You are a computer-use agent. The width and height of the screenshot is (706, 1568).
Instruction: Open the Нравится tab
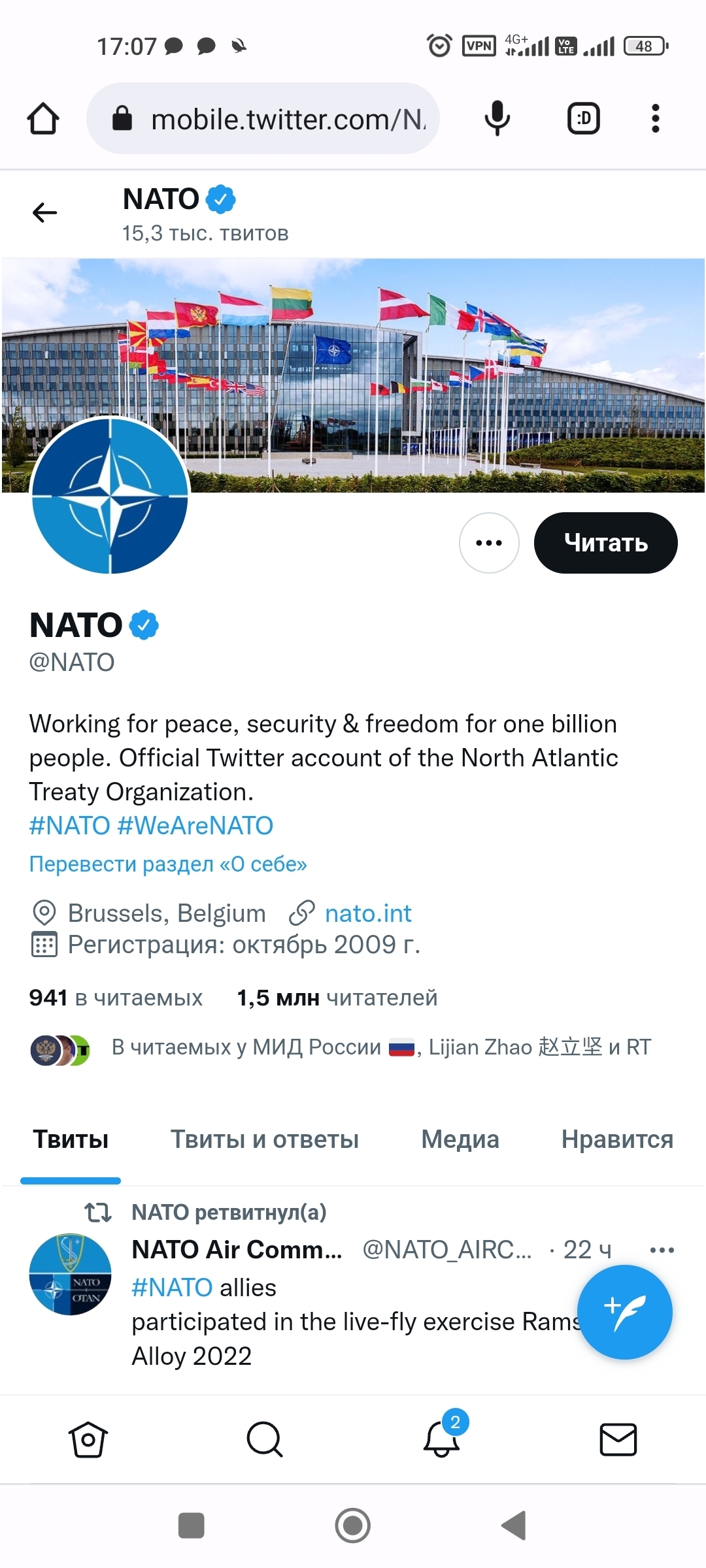coord(617,1139)
